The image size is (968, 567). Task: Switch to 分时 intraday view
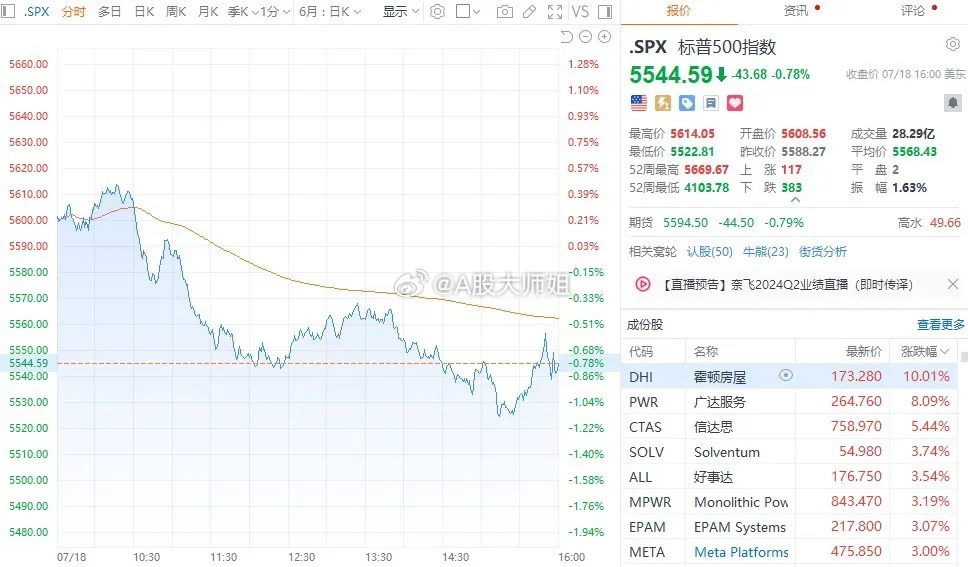tap(73, 12)
